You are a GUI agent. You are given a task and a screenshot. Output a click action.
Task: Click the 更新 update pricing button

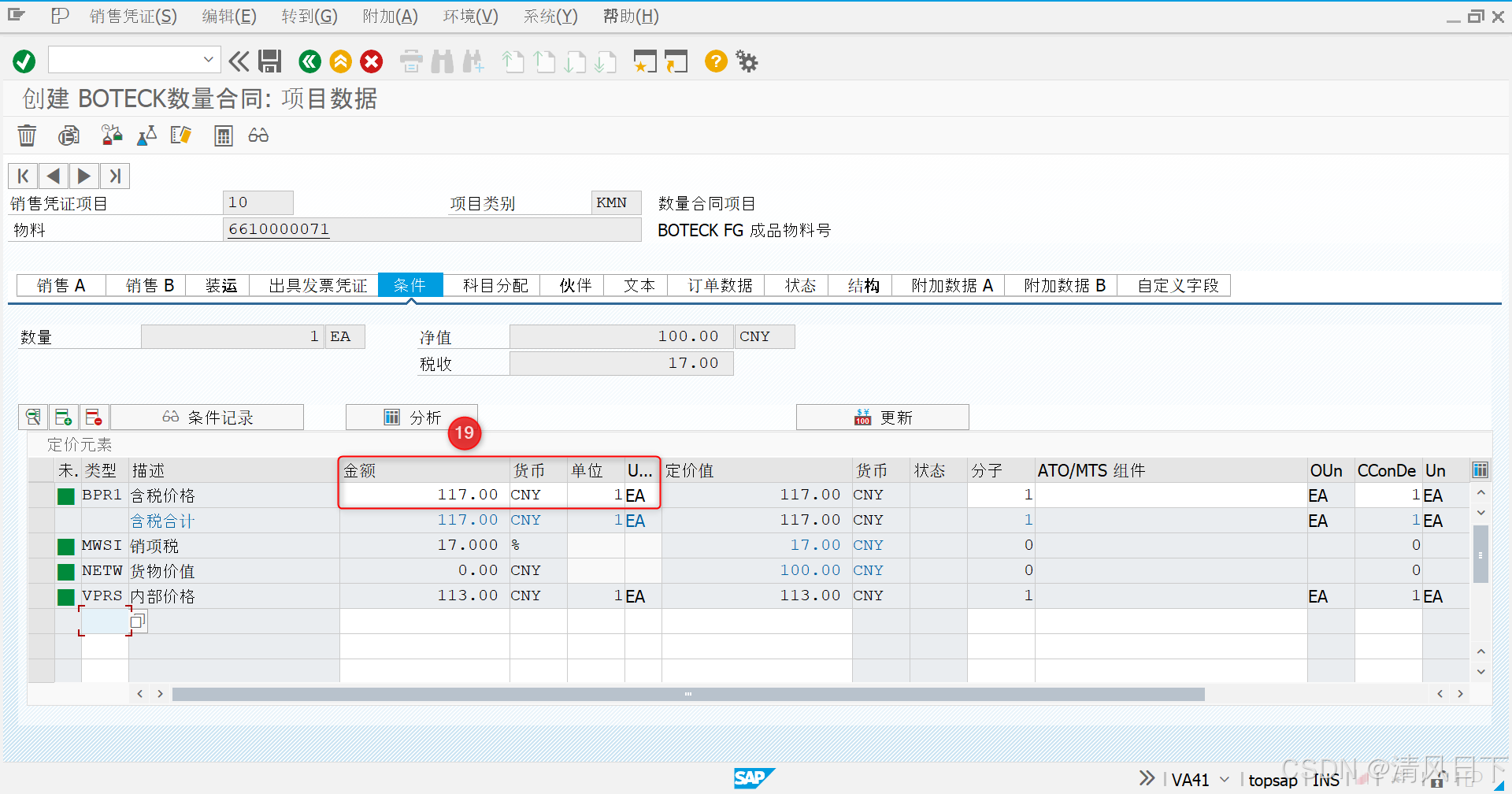click(882, 417)
